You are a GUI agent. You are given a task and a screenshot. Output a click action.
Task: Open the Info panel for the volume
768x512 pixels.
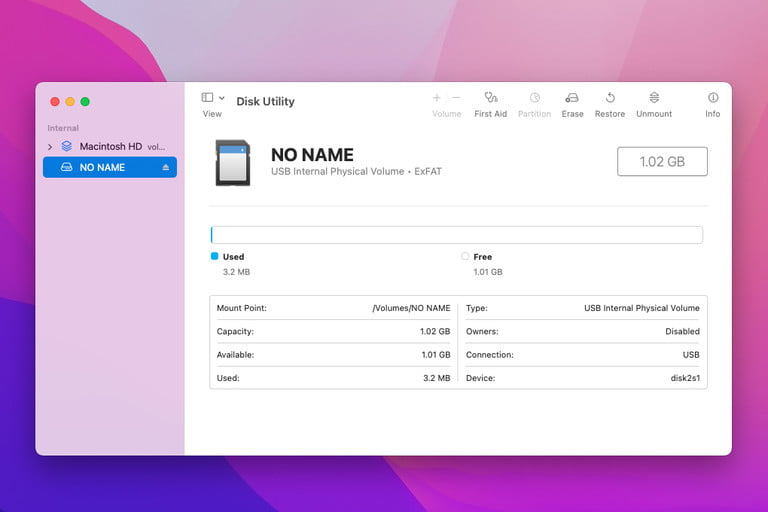coord(712,98)
